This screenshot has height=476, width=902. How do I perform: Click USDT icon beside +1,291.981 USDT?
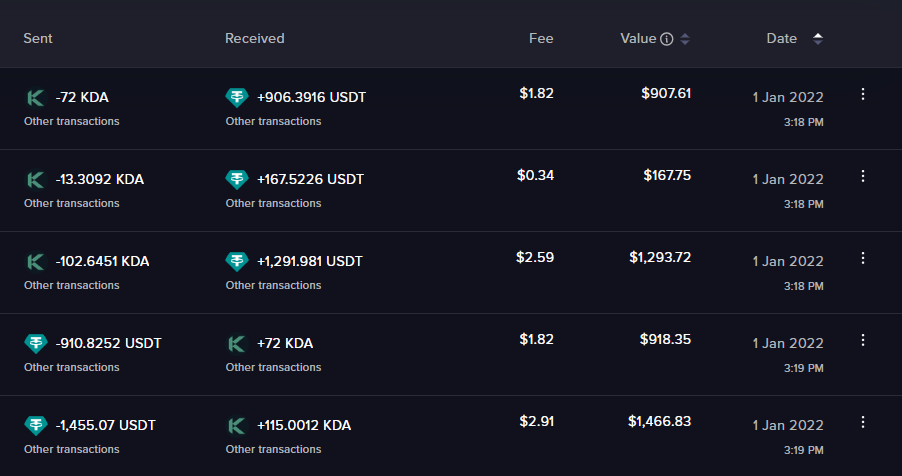click(237, 262)
